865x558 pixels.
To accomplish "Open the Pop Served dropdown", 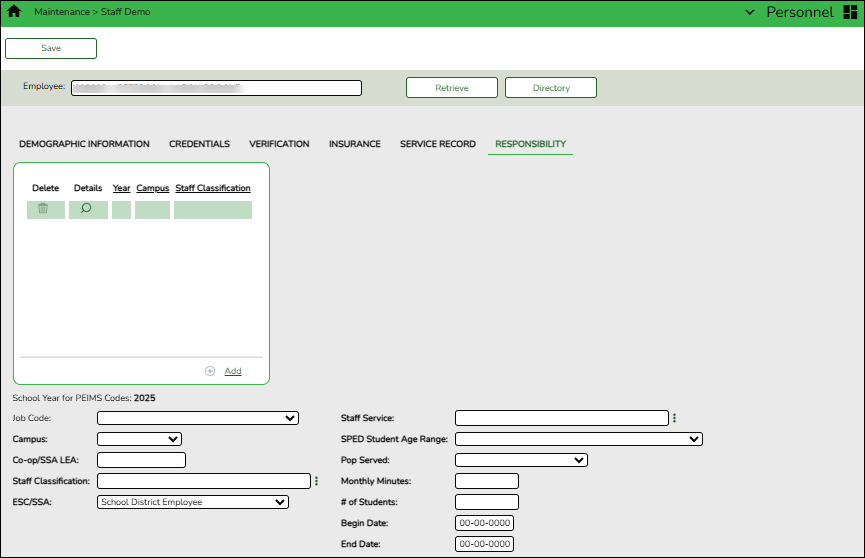I will [x=521, y=460].
